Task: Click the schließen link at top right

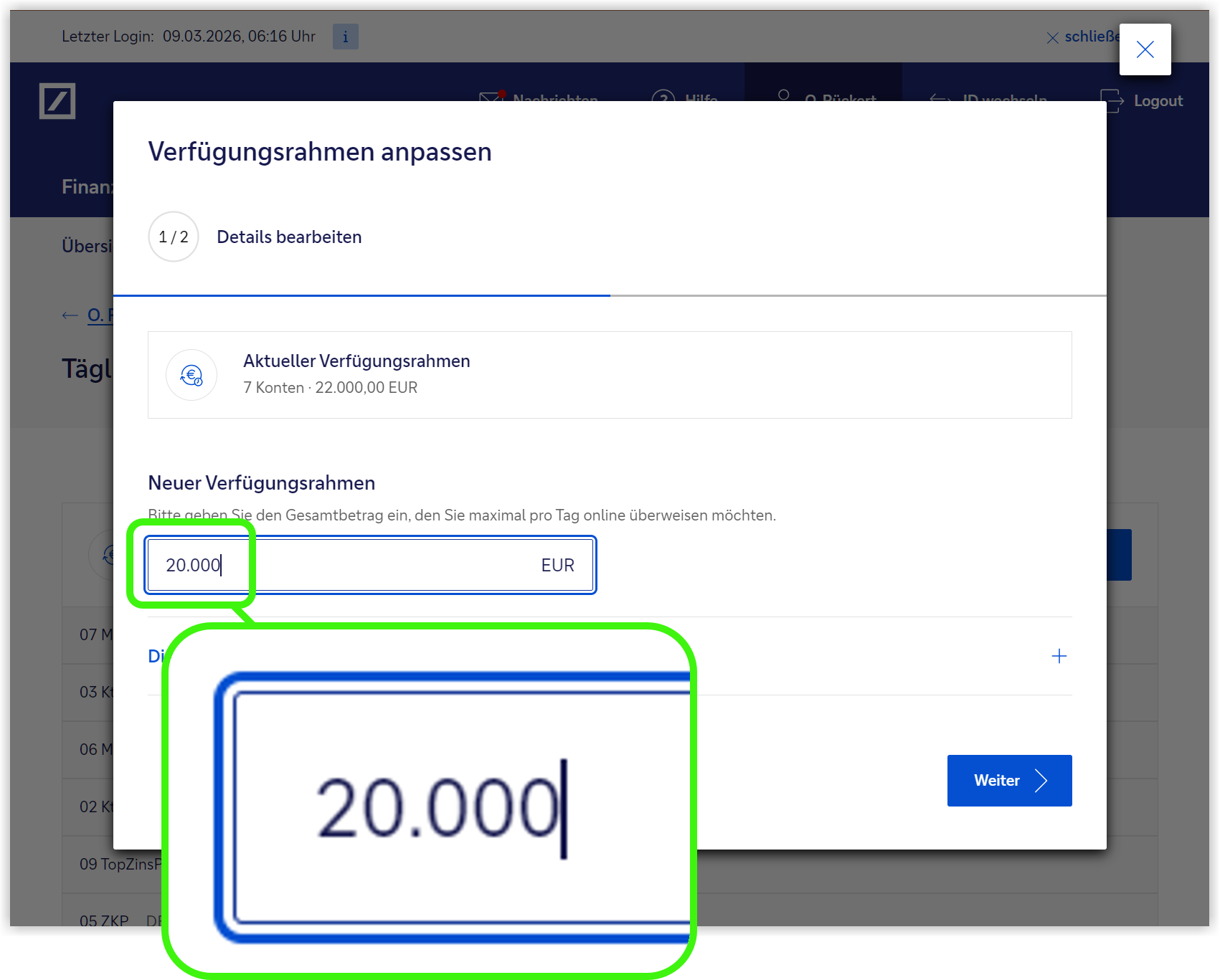Action: (x=1083, y=37)
